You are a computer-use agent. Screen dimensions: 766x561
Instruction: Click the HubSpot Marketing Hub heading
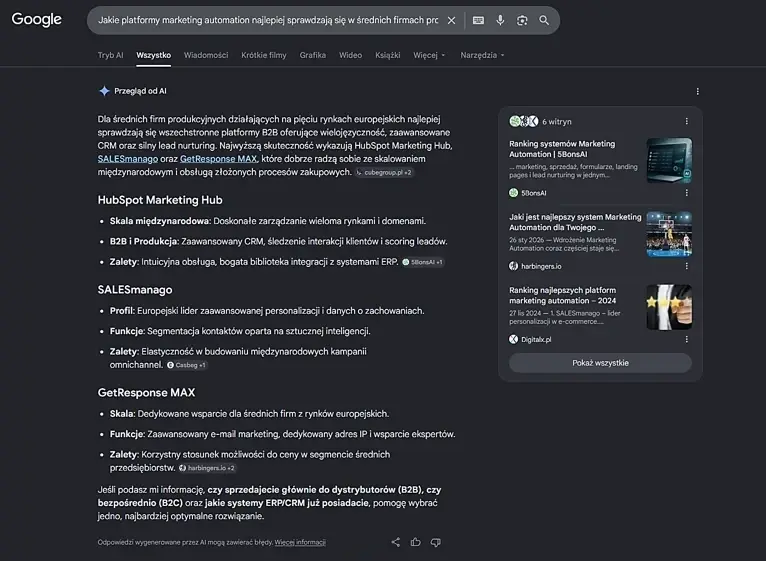click(160, 200)
